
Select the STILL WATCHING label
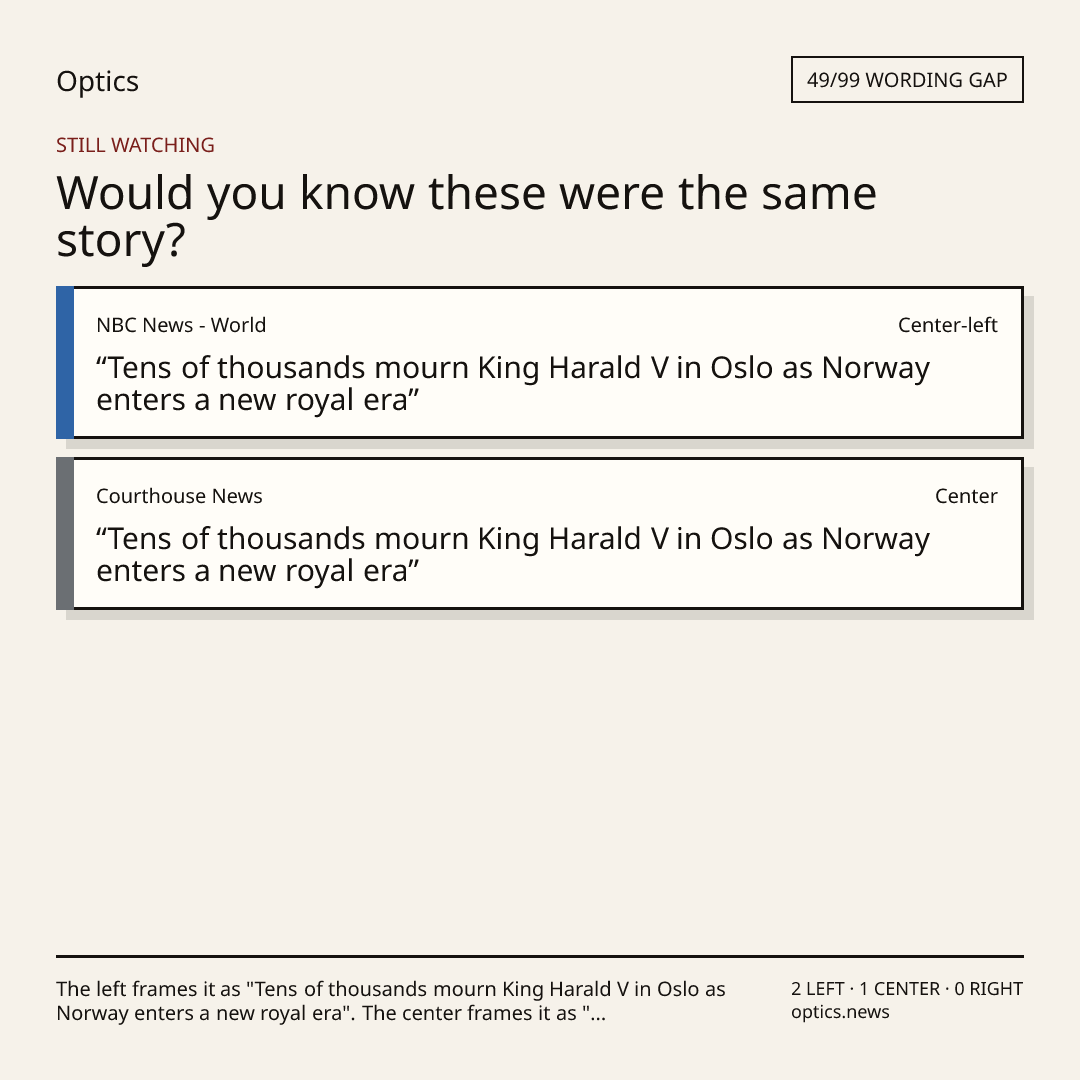135,145
